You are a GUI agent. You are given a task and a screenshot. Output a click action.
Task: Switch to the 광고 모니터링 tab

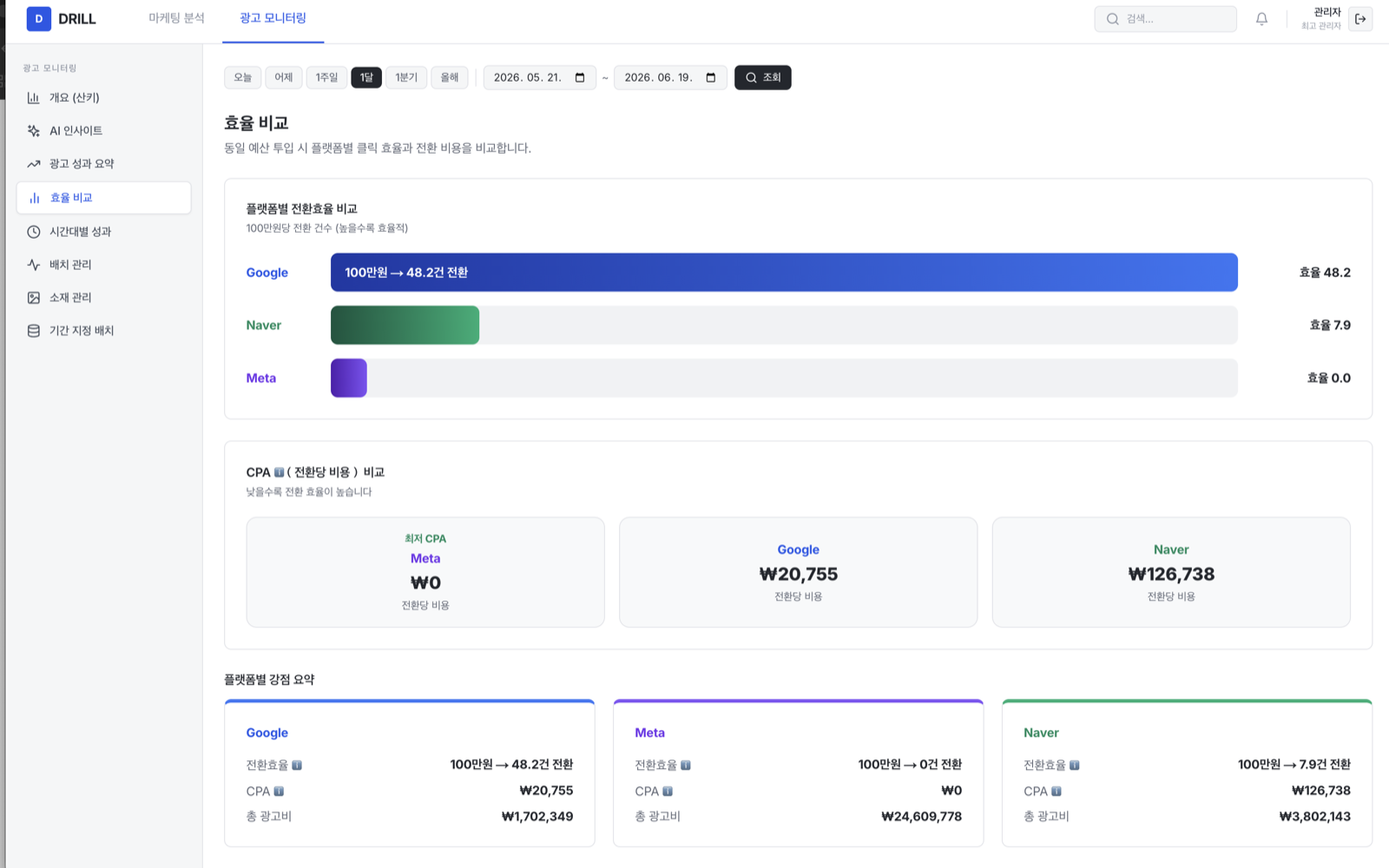(273, 18)
